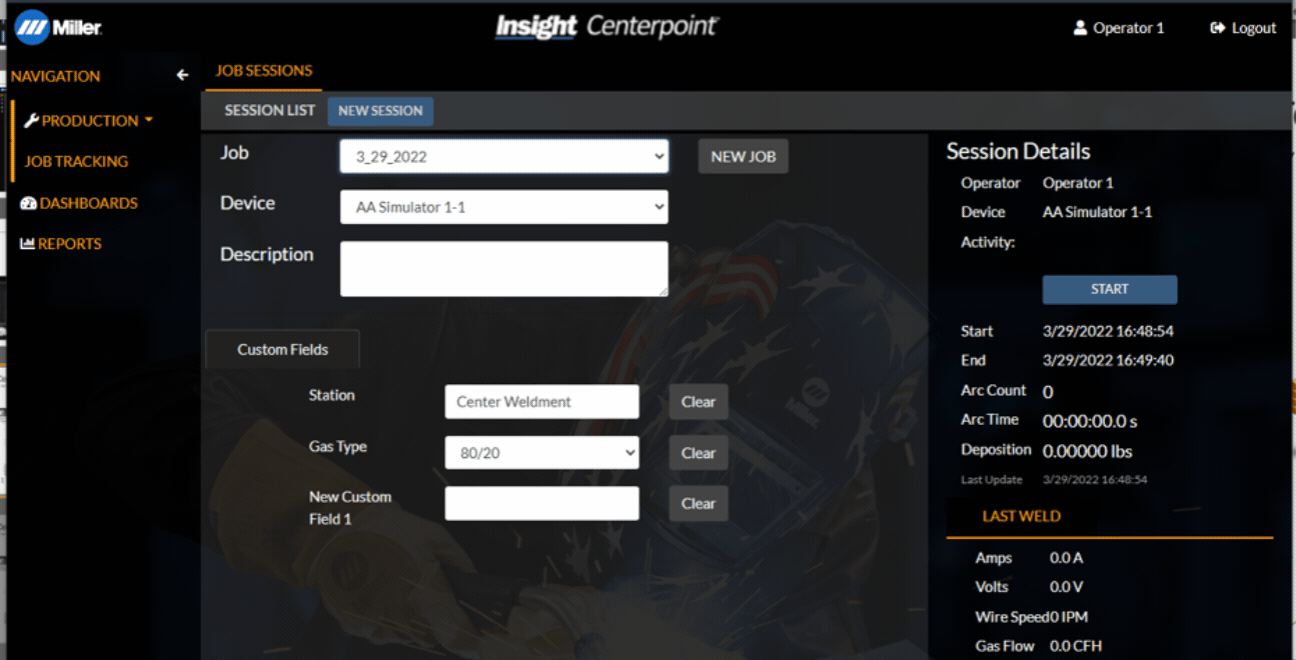The width and height of the screenshot is (1296, 660).
Task: Open the Gas Type dropdown 80/20
Action: tap(542, 453)
